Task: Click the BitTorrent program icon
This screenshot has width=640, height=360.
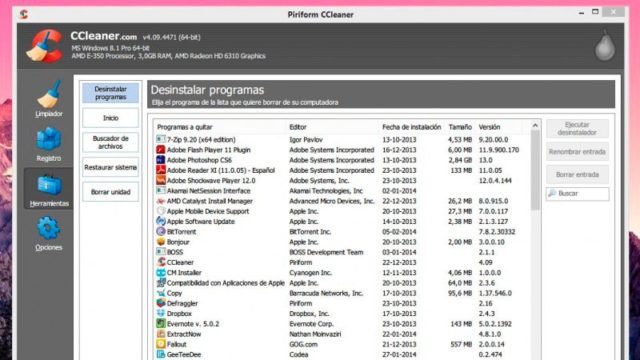Action: [x=161, y=231]
